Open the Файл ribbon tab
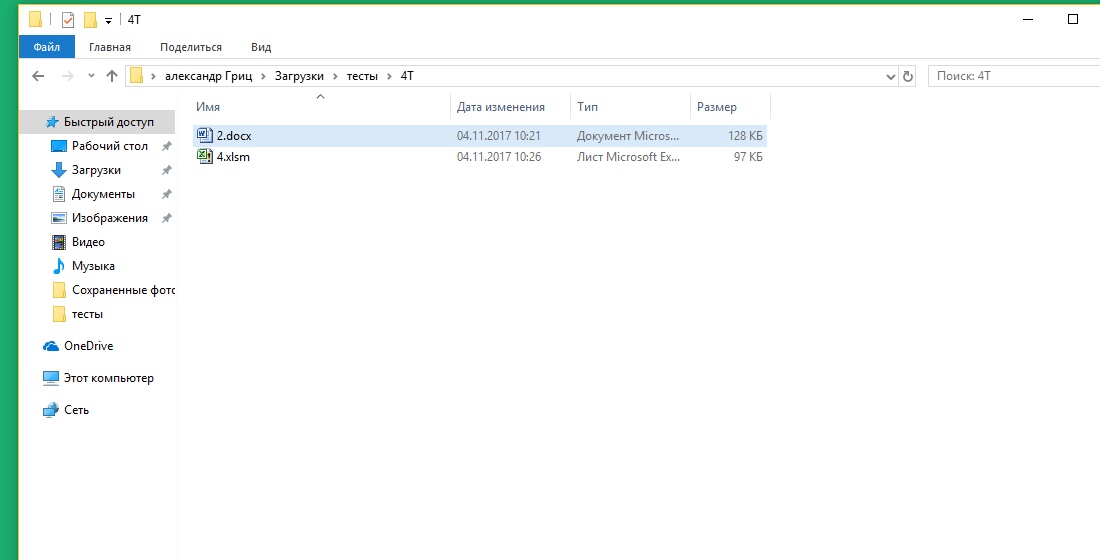This screenshot has height=560, width=1100. (x=46, y=47)
